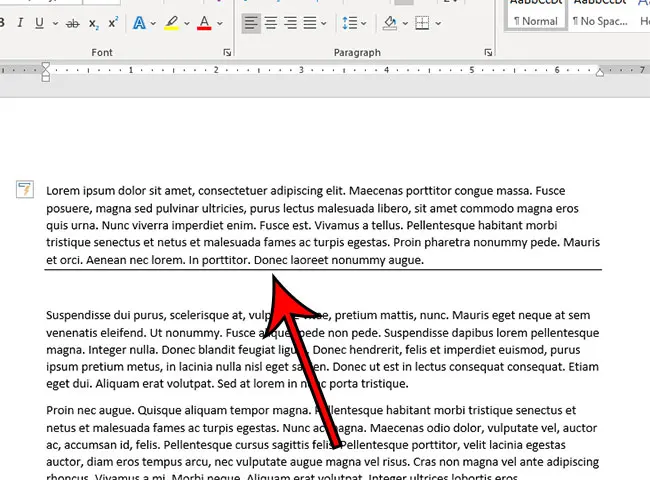This screenshot has width=650, height=480.
Task: Center align the paragraph
Action: (x=271, y=22)
